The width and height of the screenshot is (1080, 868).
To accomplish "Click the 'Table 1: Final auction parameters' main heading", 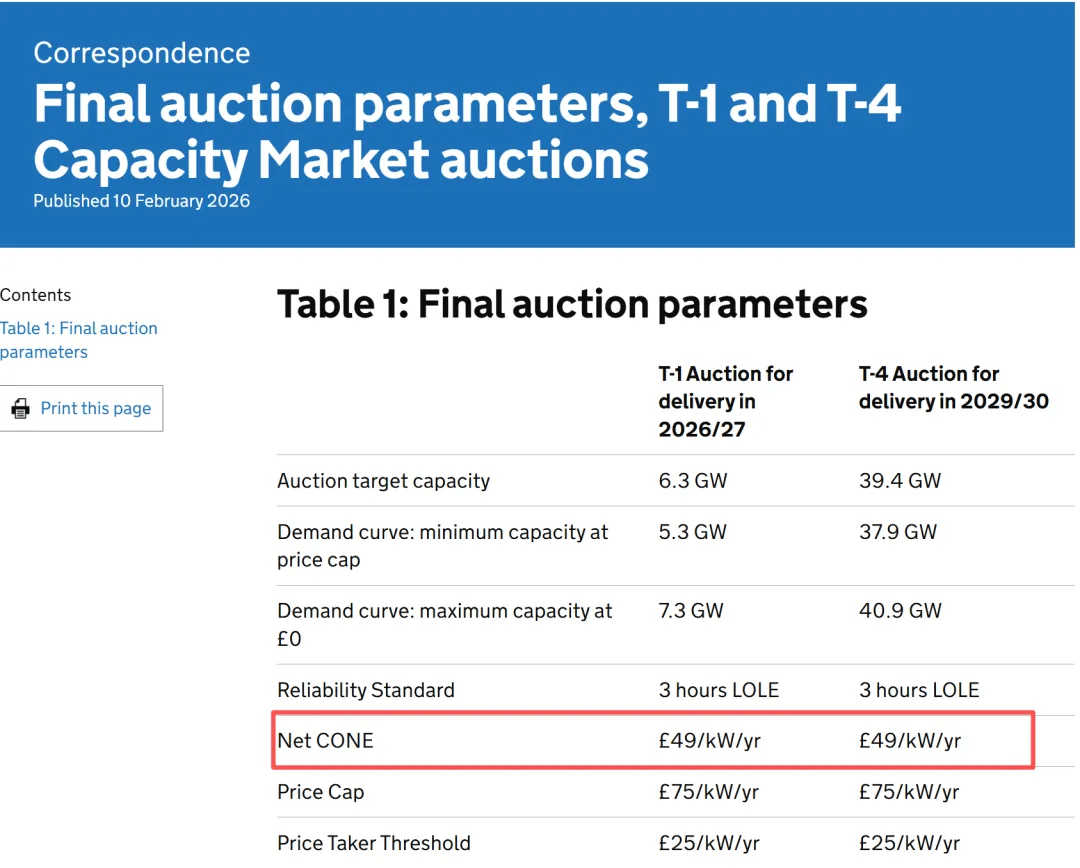I will point(572,304).
